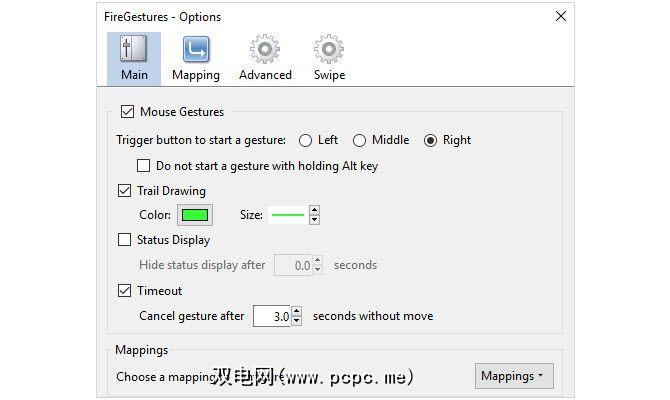Click the cancel gesture seconds field
This screenshot has height=400, width=670.
[x=272, y=316]
